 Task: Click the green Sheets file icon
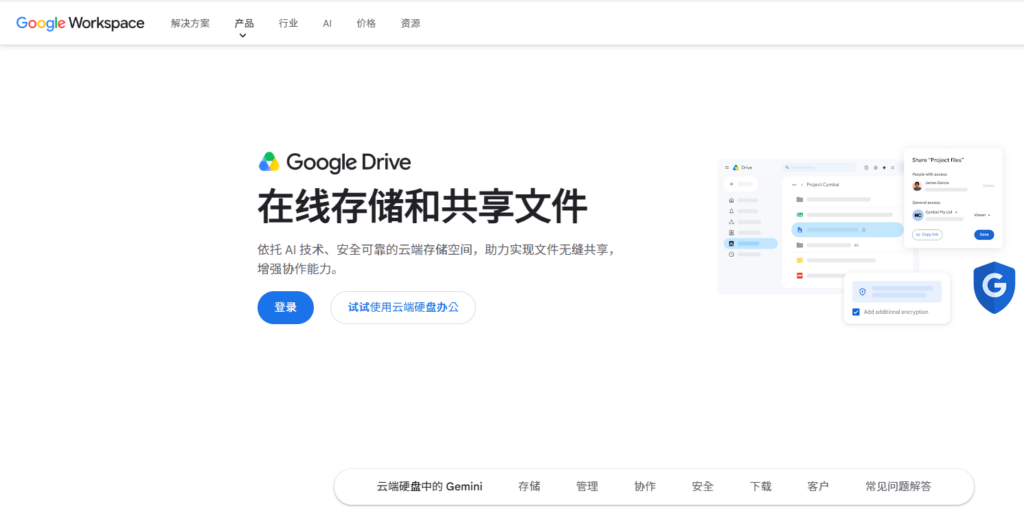(x=800, y=215)
